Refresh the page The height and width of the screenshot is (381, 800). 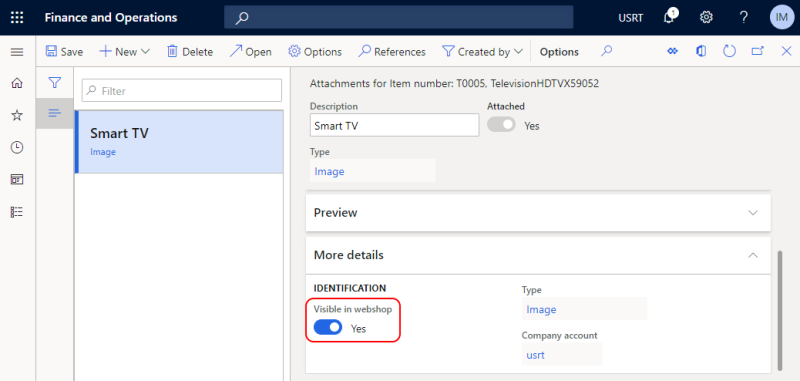coord(730,52)
